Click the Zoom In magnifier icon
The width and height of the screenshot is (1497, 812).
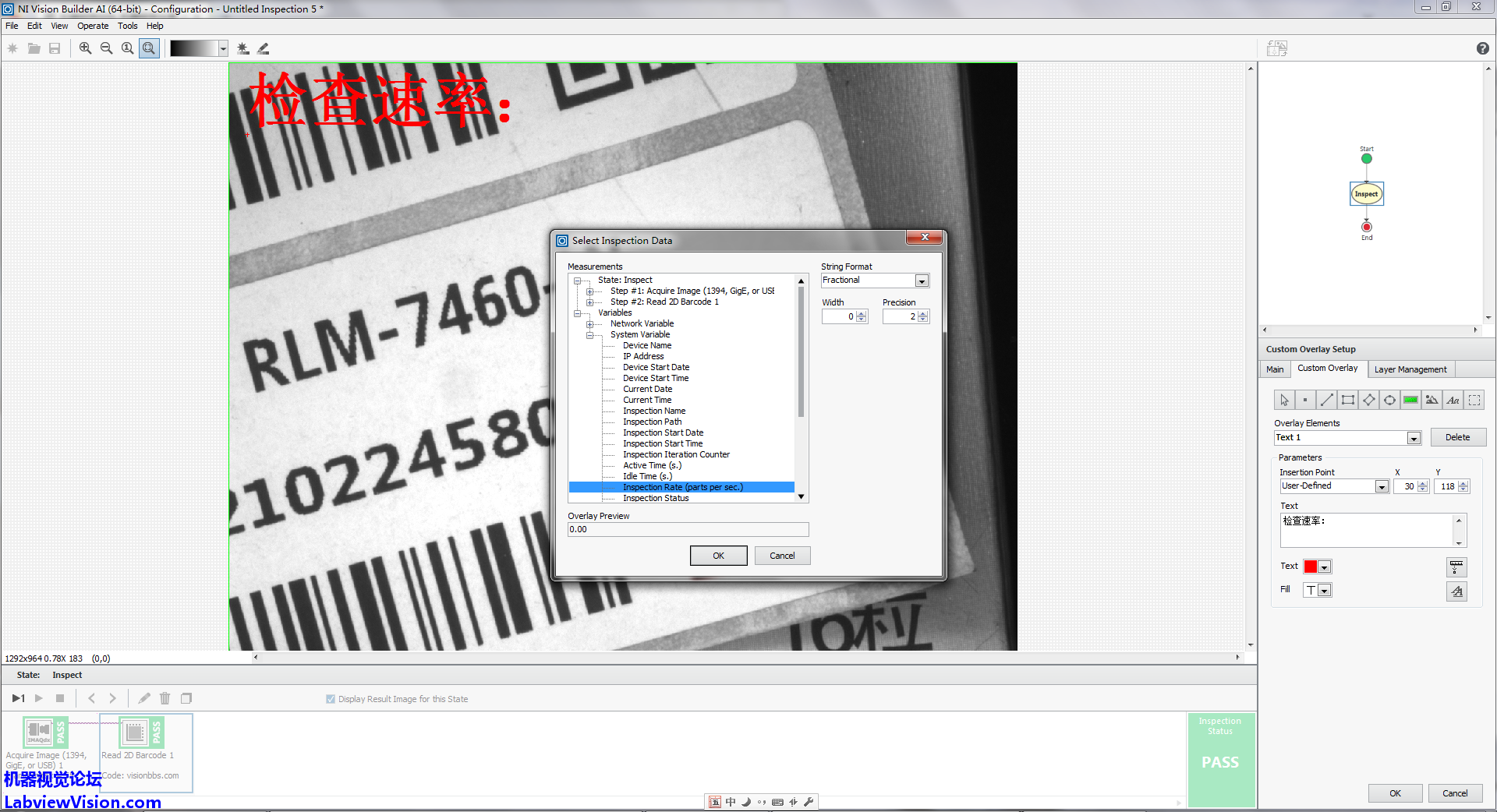86,48
